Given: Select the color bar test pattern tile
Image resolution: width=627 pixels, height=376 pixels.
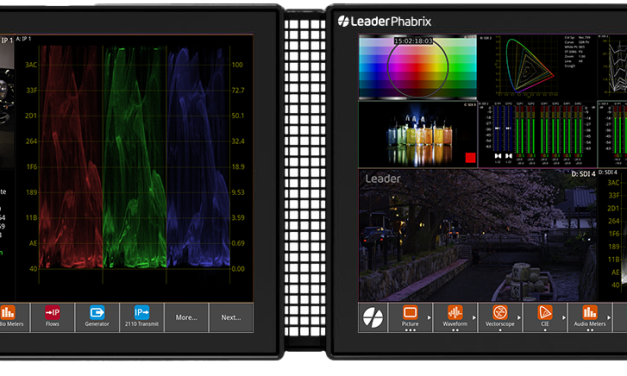Looking at the screenshot, I should [417, 67].
